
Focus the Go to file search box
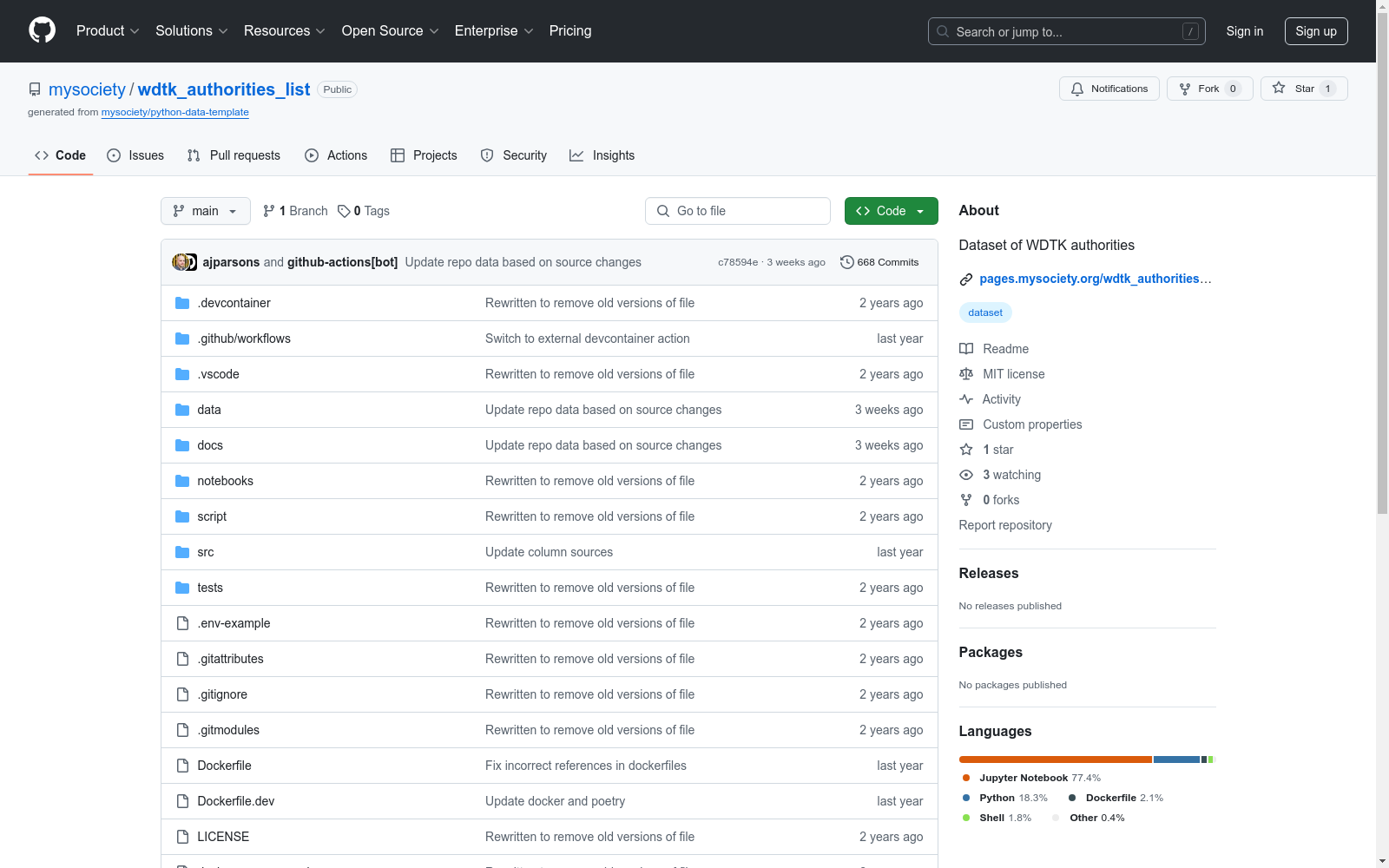[x=738, y=211]
